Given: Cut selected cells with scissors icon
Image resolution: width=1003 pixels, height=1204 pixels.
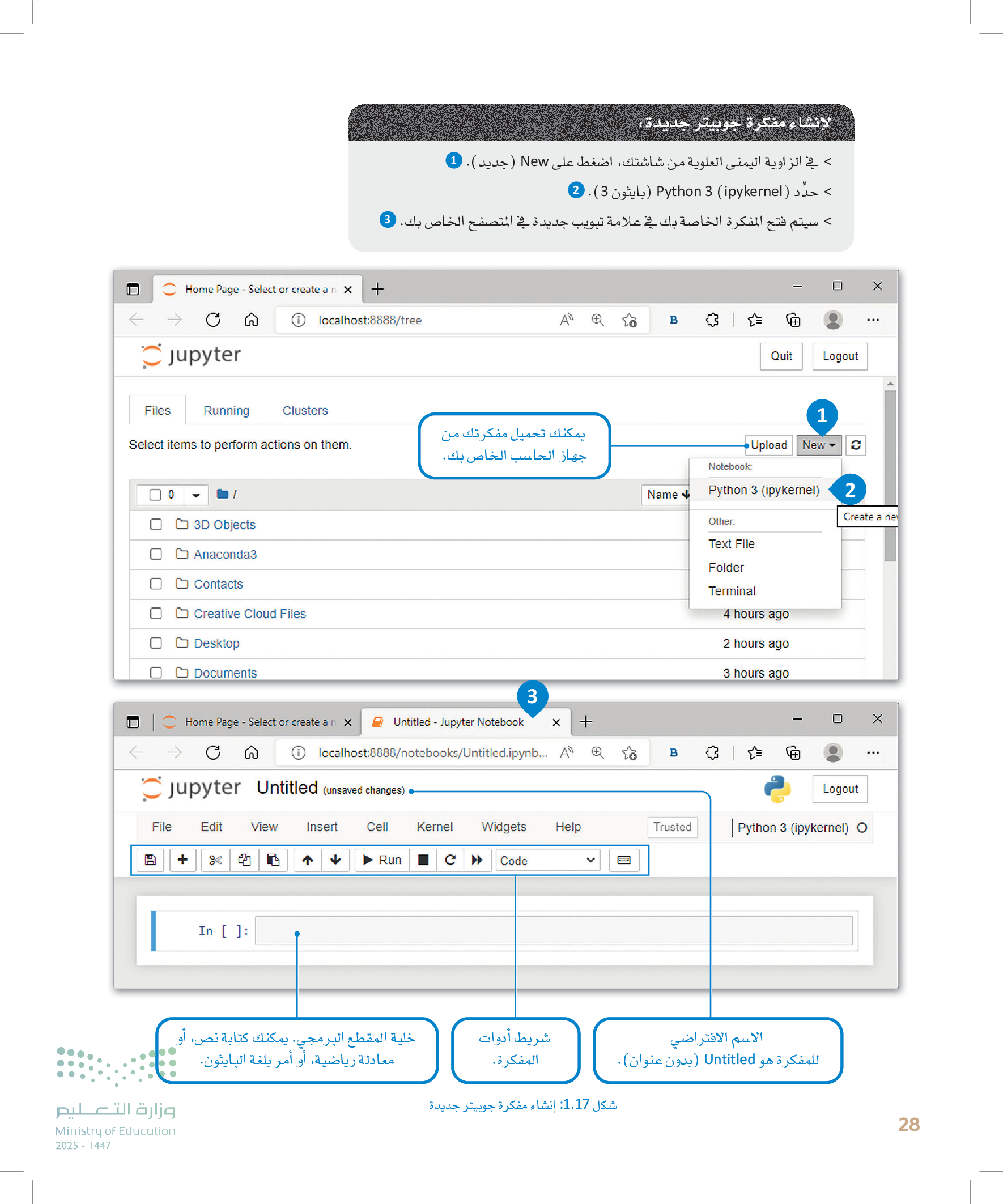Looking at the screenshot, I should tap(216, 860).
